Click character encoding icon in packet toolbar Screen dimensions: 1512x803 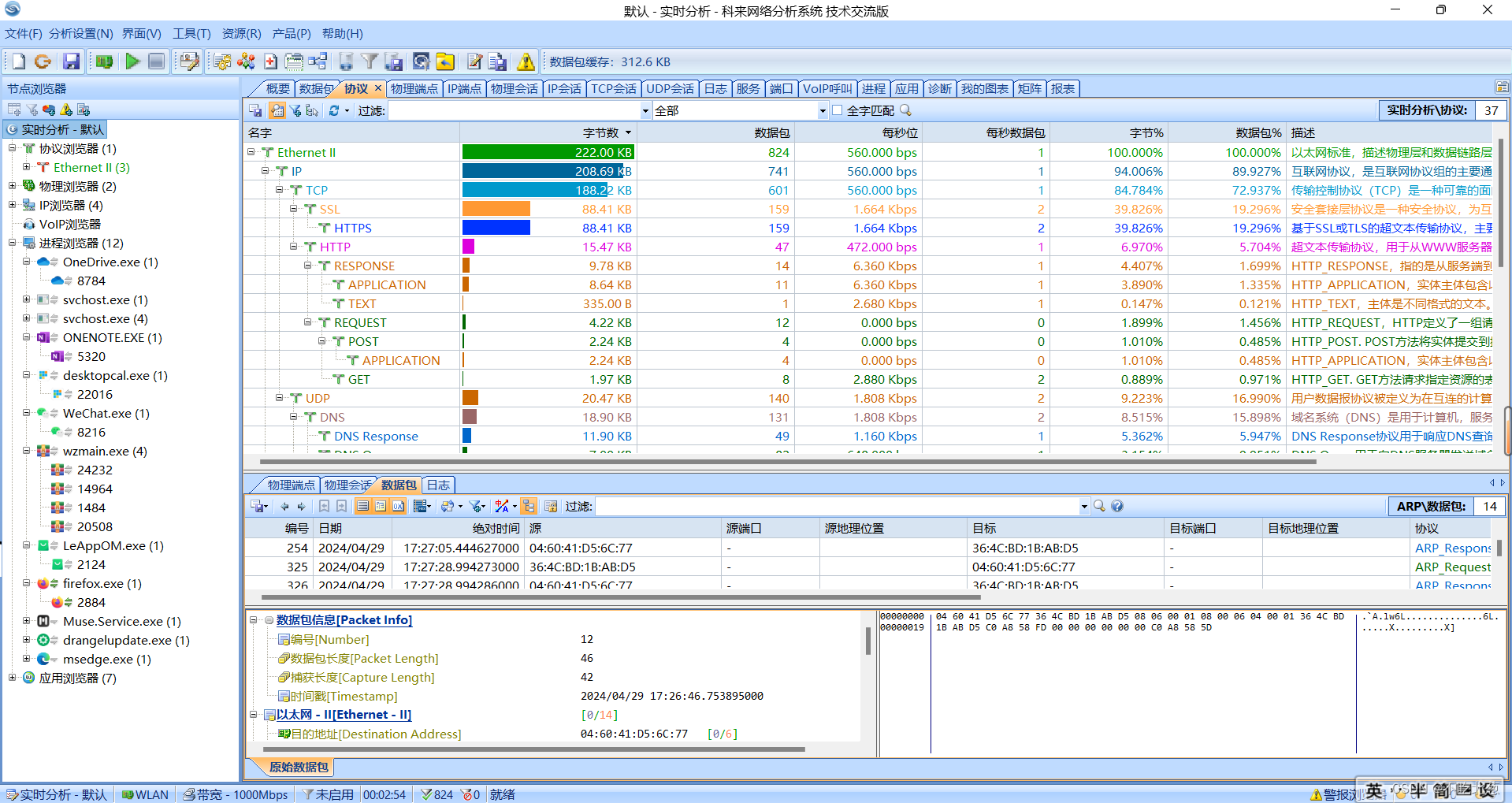501,506
